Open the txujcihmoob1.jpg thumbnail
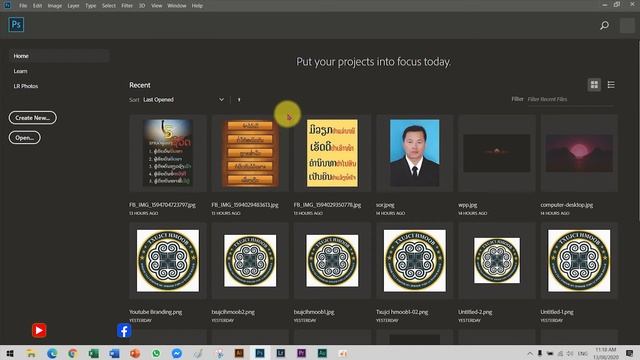This screenshot has height=360, width=640. tap(332, 260)
